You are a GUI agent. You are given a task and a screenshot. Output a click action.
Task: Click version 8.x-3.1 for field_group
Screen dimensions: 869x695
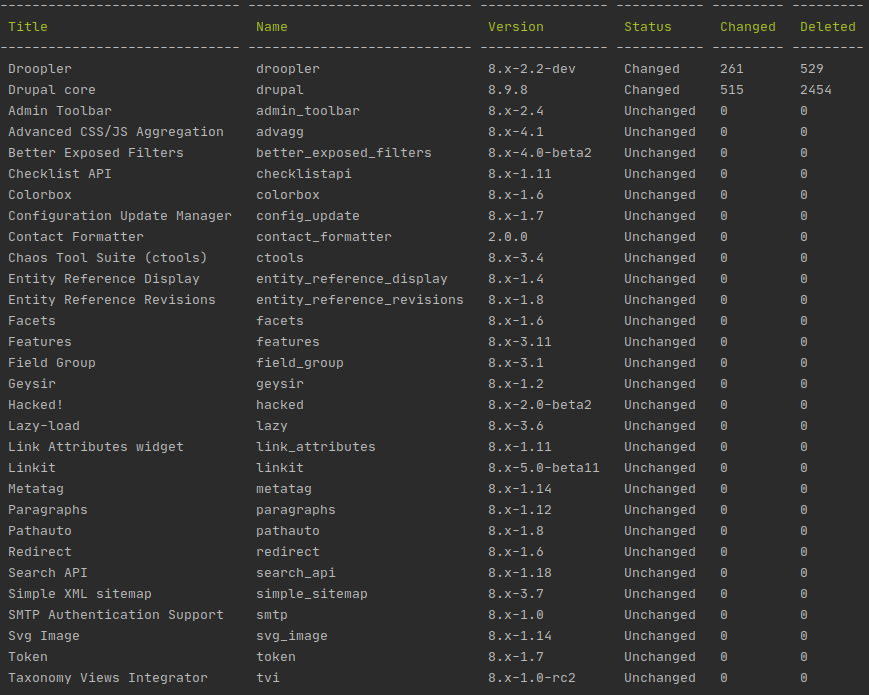pos(515,364)
